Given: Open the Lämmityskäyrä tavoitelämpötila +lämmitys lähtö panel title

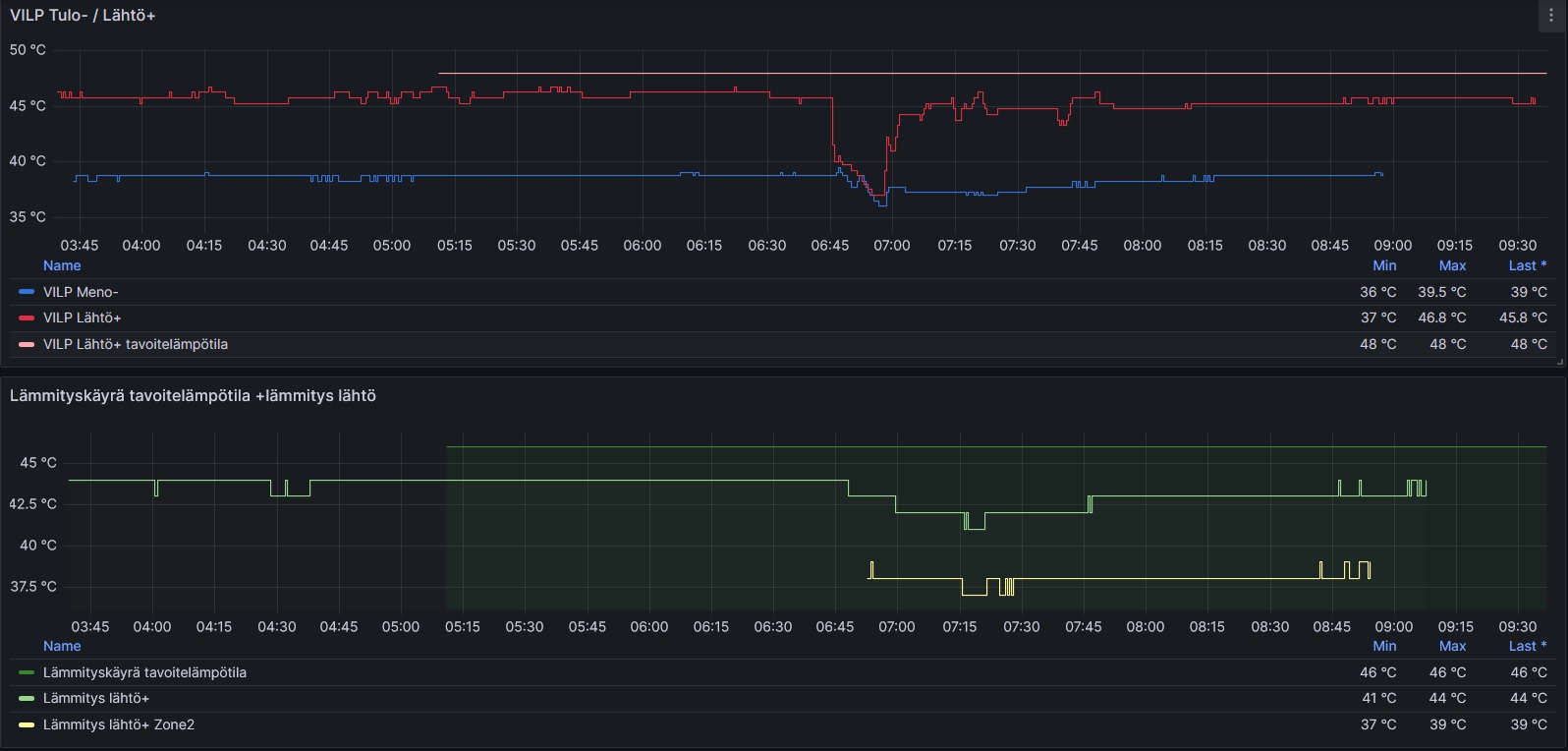Looking at the screenshot, I should [193, 396].
